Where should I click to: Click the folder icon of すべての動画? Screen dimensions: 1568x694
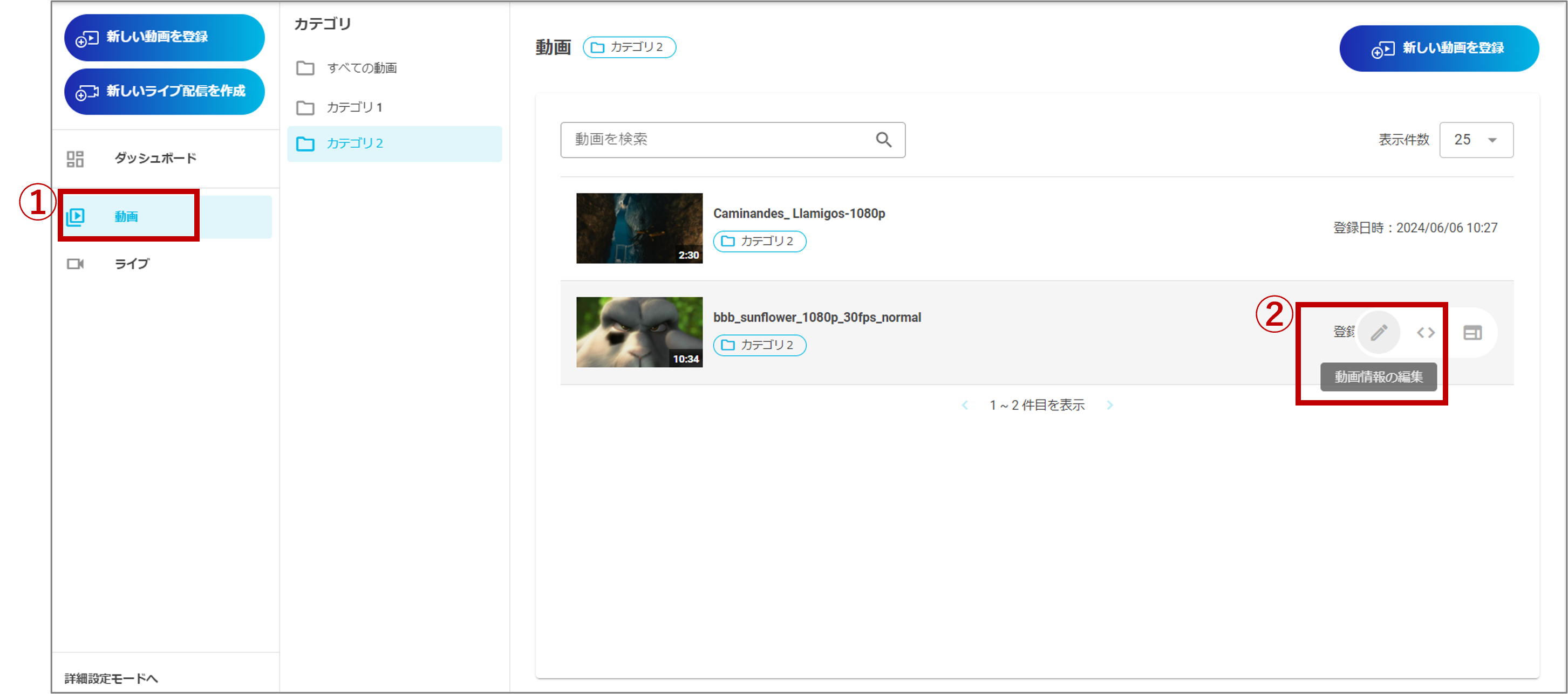pos(305,68)
